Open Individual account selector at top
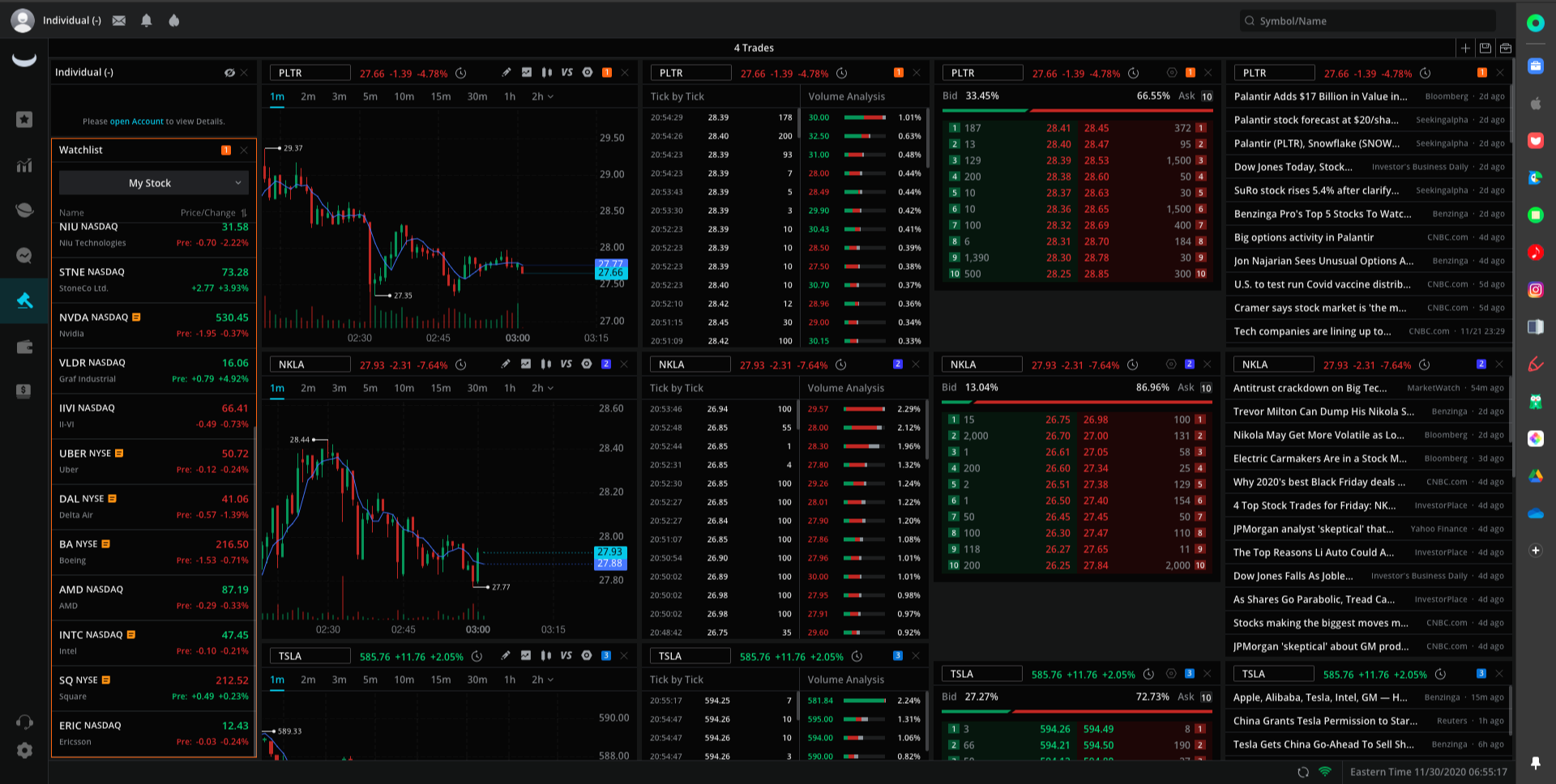This screenshot has height=784, width=1556. [71, 20]
